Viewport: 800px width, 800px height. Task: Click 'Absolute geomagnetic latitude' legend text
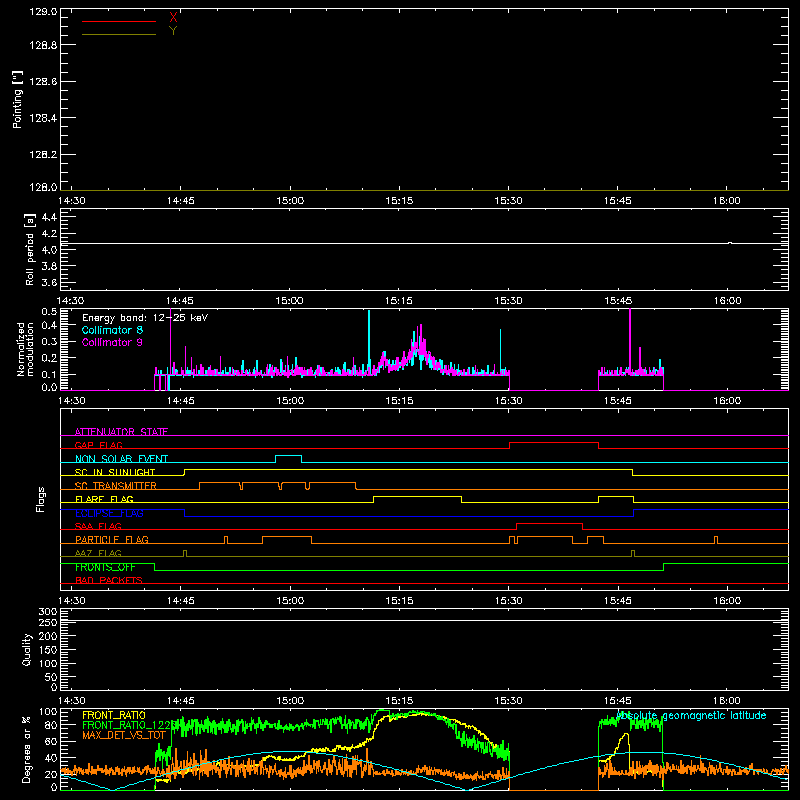(x=691, y=716)
